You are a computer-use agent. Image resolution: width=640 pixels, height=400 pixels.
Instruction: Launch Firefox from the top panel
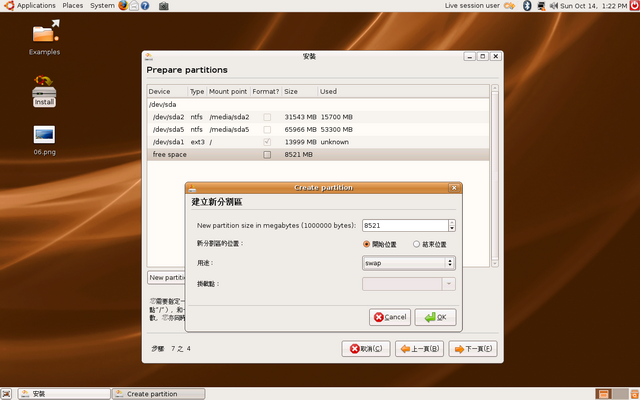click(x=123, y=5)
